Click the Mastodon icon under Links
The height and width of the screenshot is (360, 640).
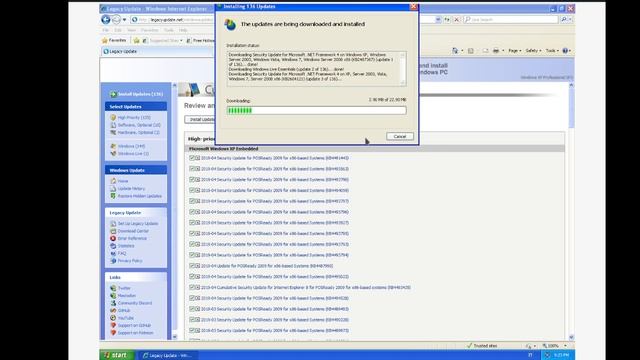(x=113, y=296)
